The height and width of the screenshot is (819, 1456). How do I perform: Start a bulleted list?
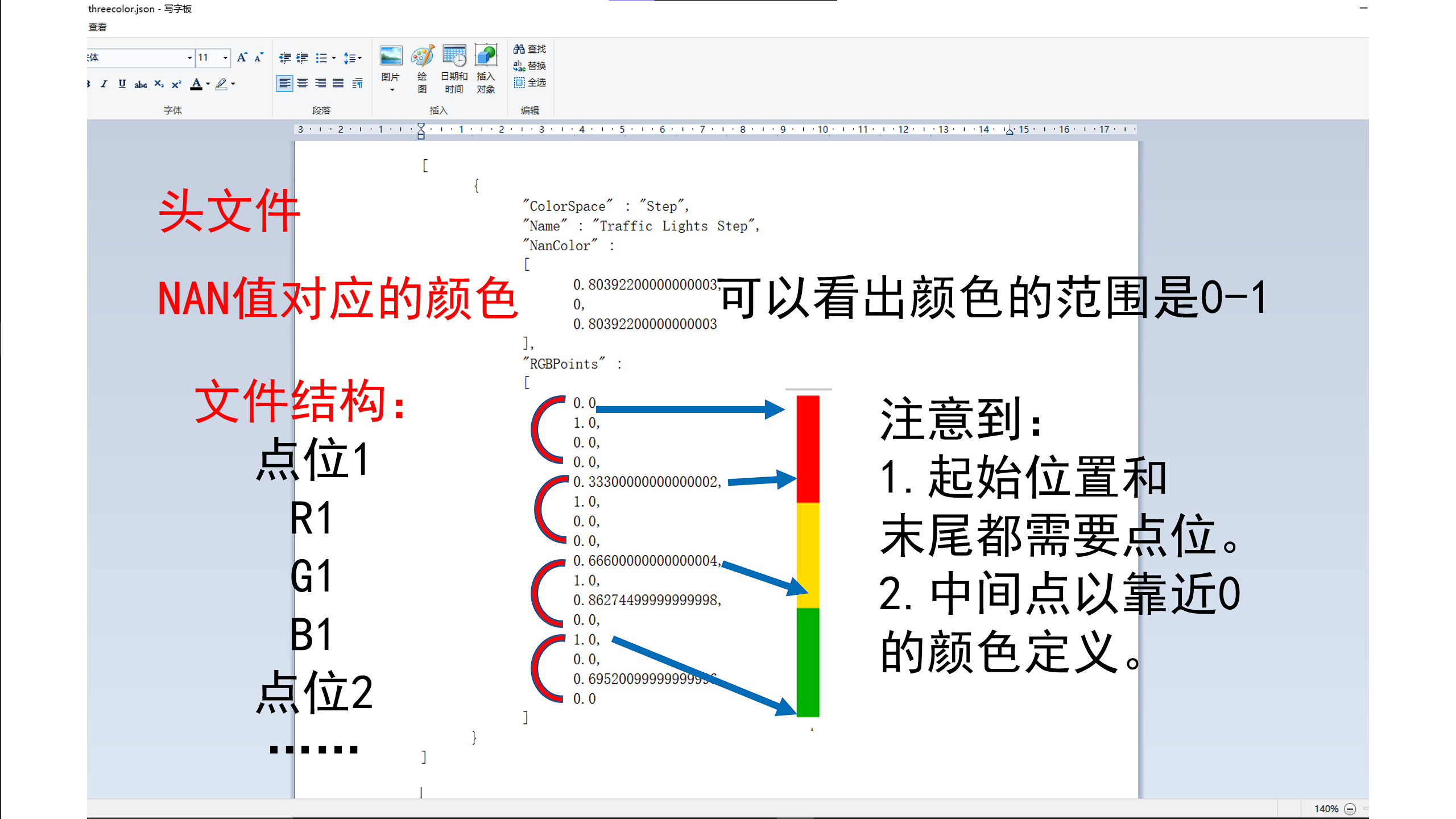pos(321,58)
